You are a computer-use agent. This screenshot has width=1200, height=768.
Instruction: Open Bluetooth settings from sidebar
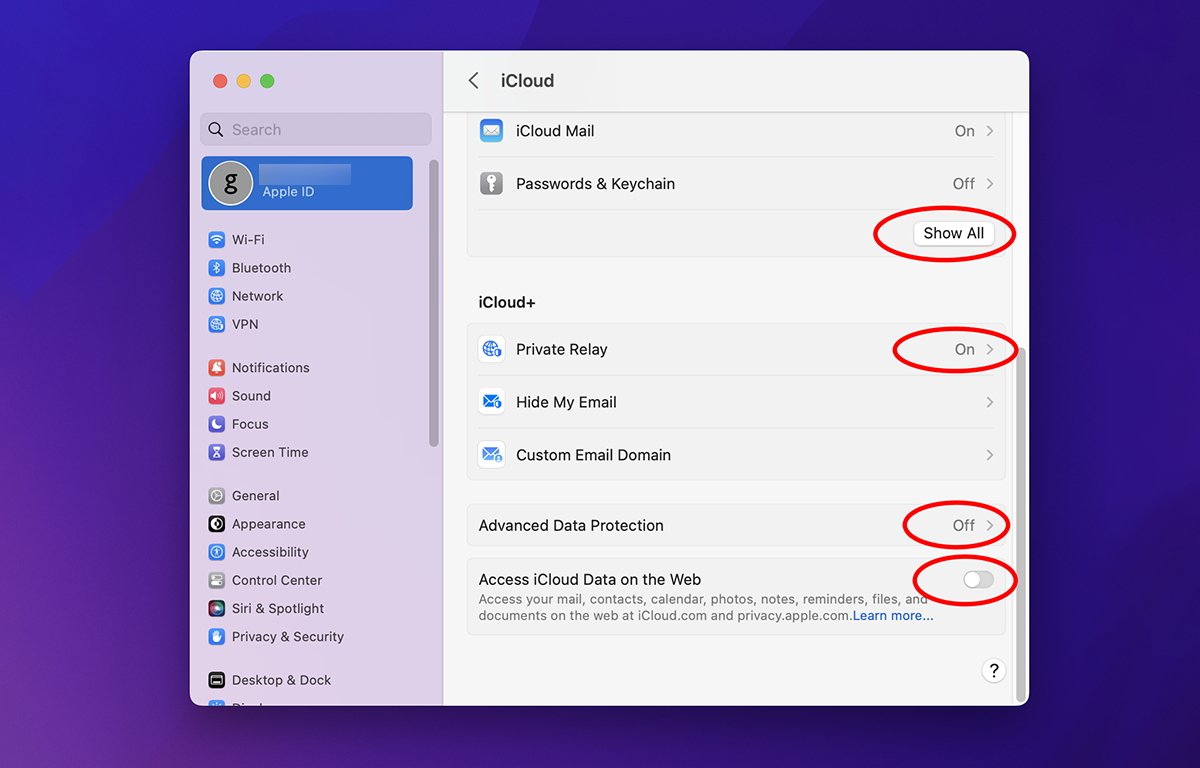tap(217, 267)
